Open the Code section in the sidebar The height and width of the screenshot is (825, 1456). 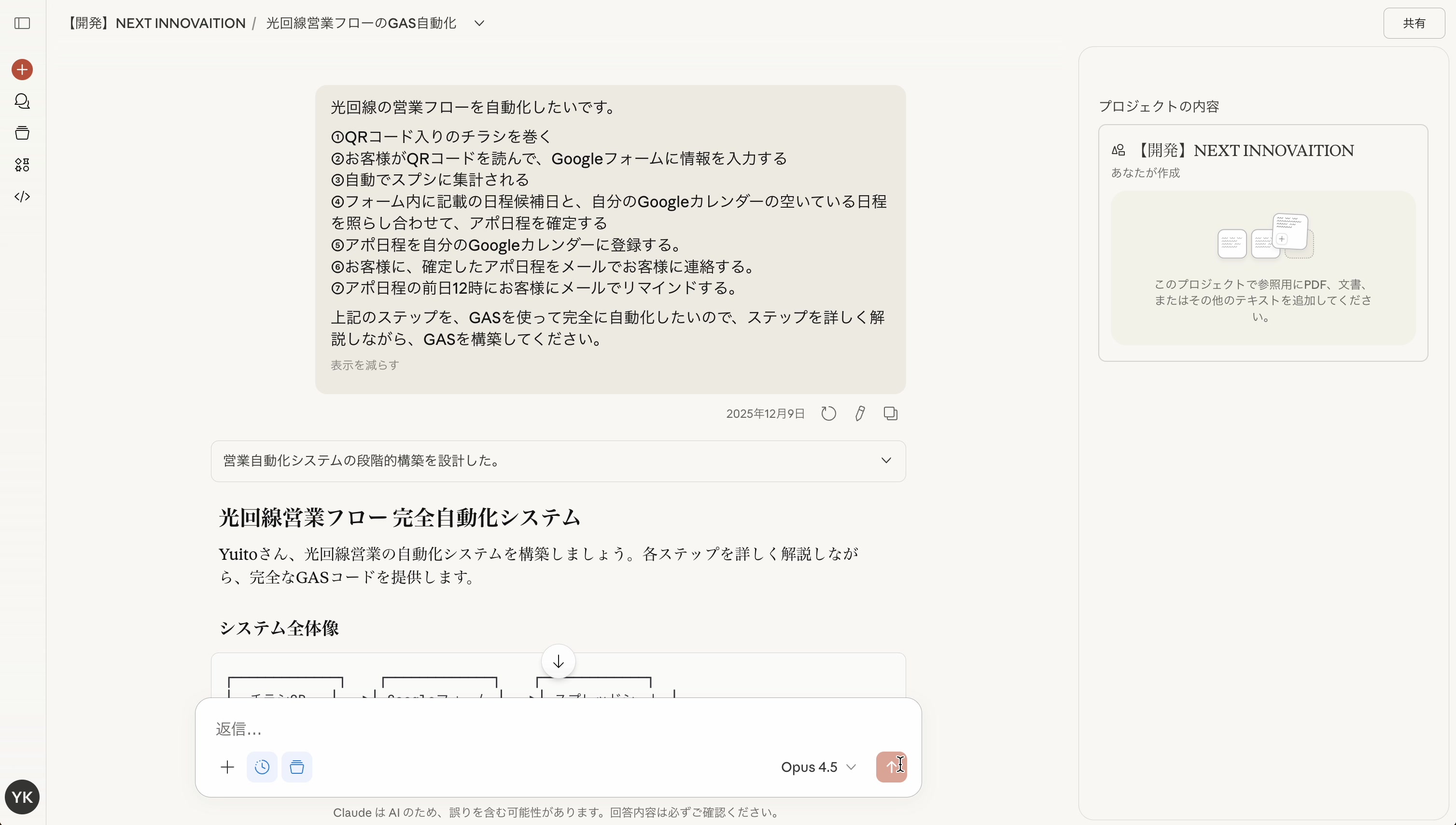[22, 197]
